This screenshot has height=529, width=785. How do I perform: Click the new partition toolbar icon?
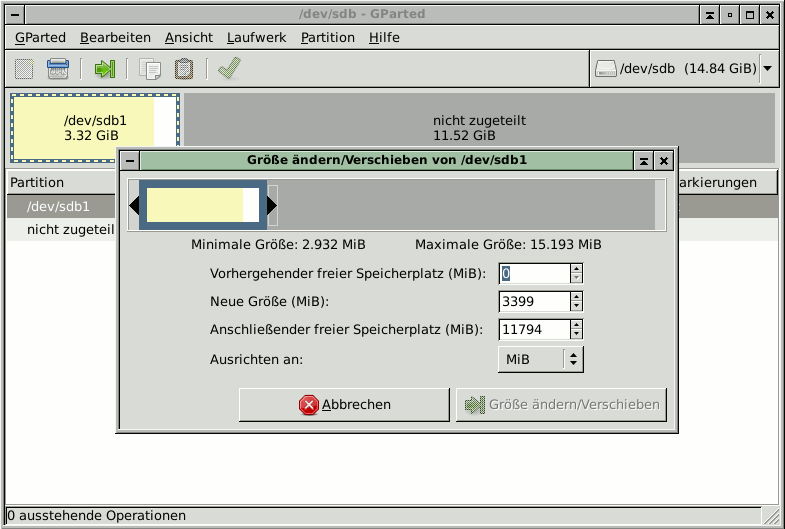pyautogui.click(x=25, y=69)
